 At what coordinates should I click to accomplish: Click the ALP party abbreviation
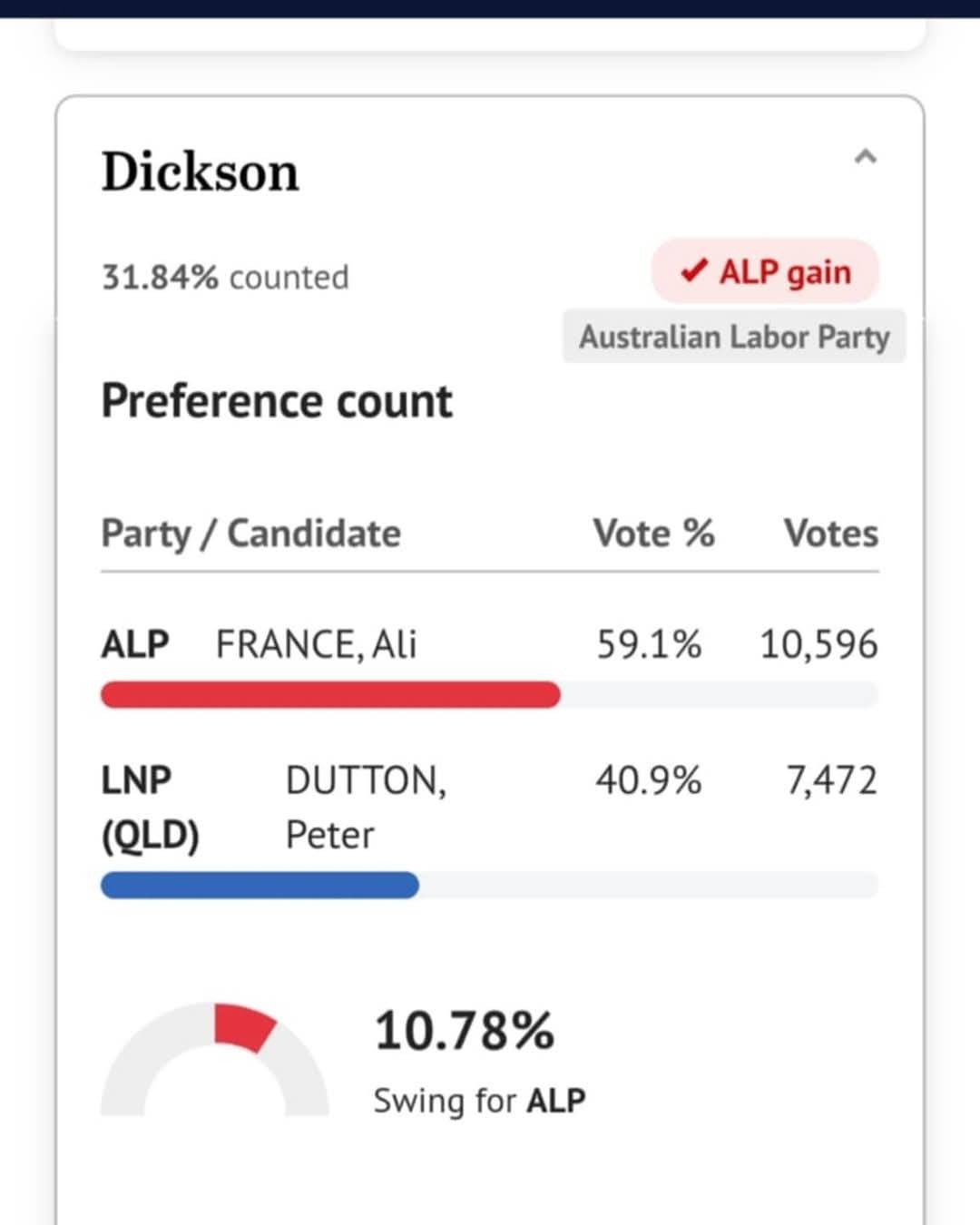(x=135, y=644)
